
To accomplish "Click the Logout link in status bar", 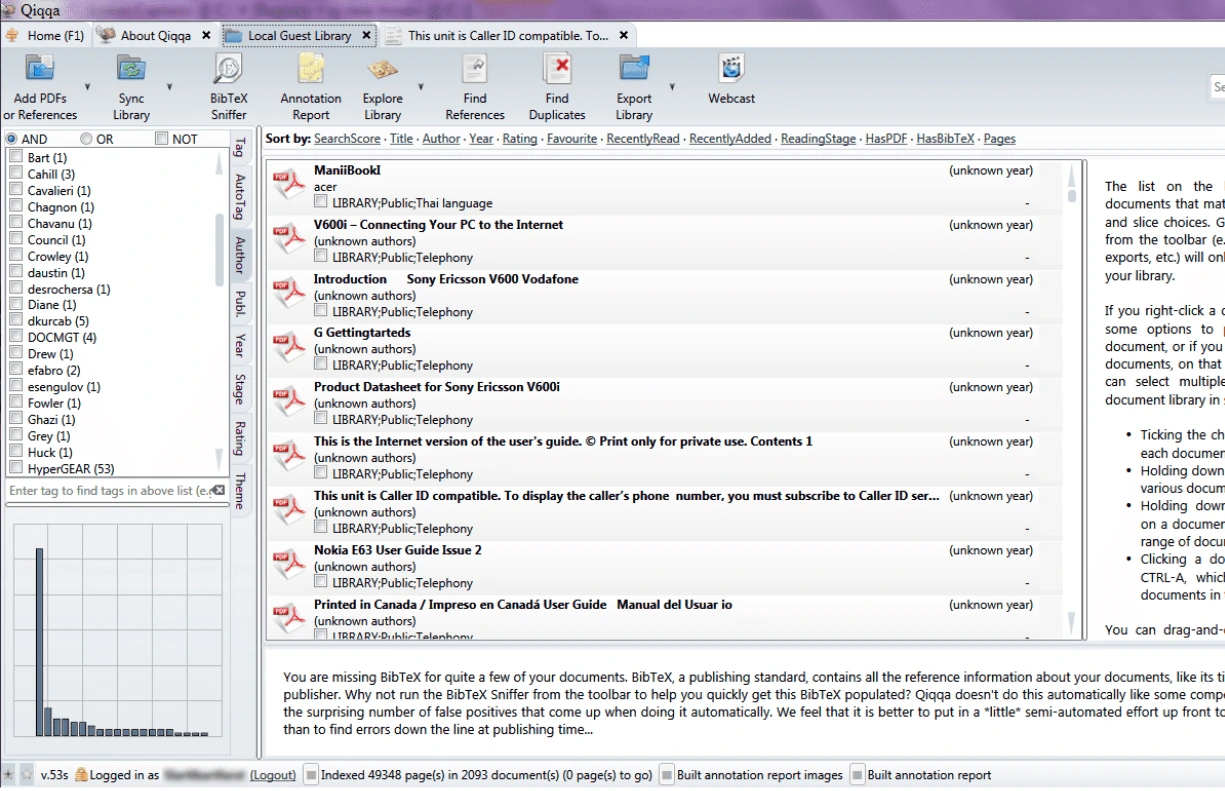I will 273,775.
